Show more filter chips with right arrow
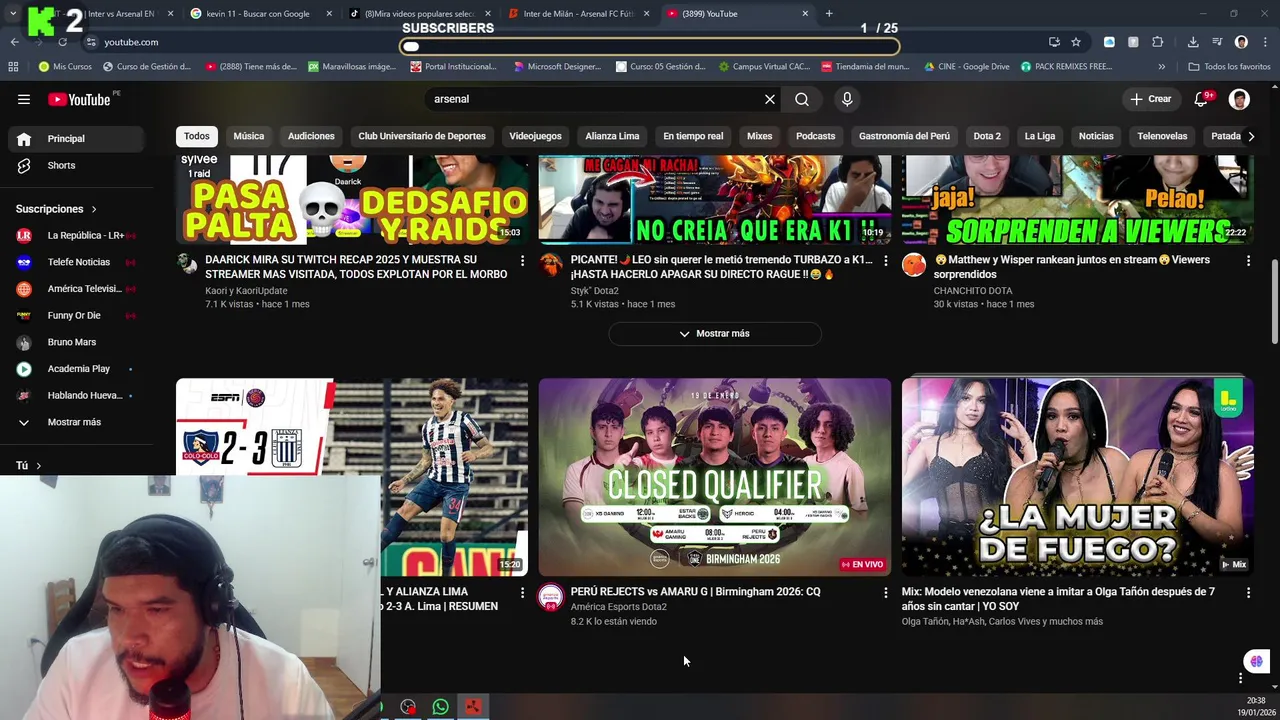The image size is (1280, 720). (1250, 136)
